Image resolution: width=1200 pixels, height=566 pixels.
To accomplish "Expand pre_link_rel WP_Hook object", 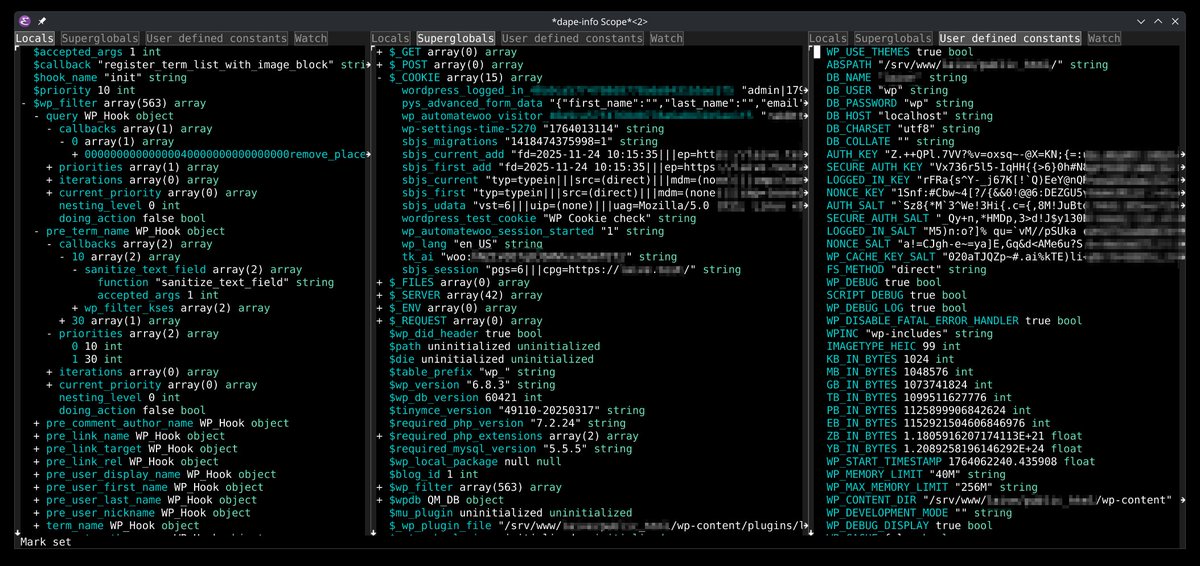I will click(x=36, y=462).
